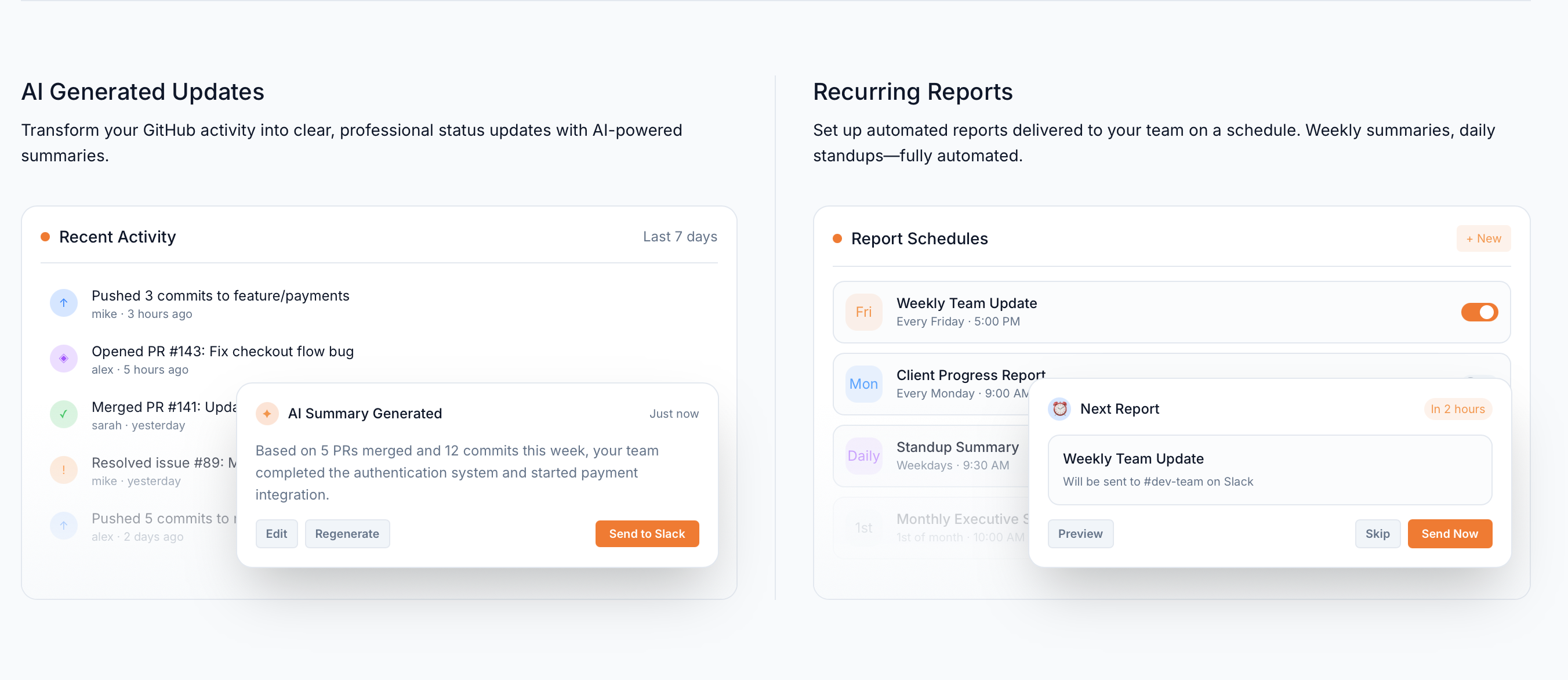Regenerate the AI summary

click(x=347, y=534)
